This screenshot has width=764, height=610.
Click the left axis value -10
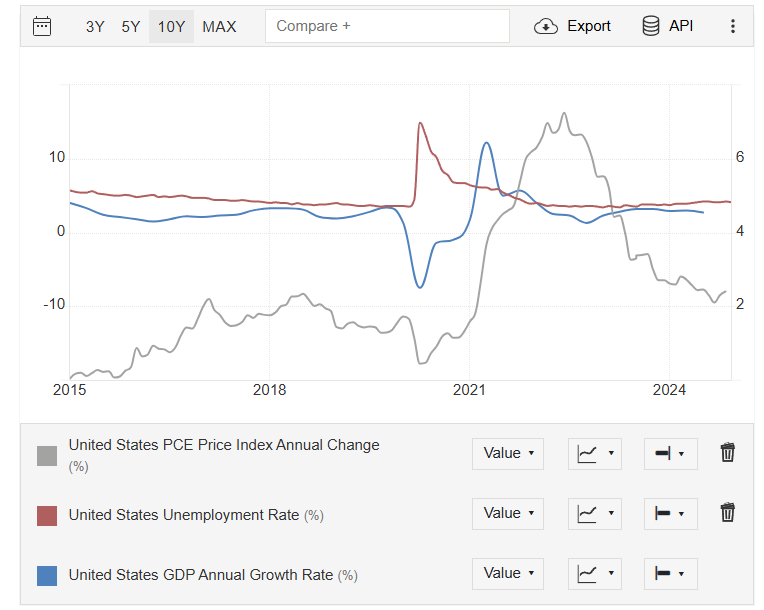(54, 305)
